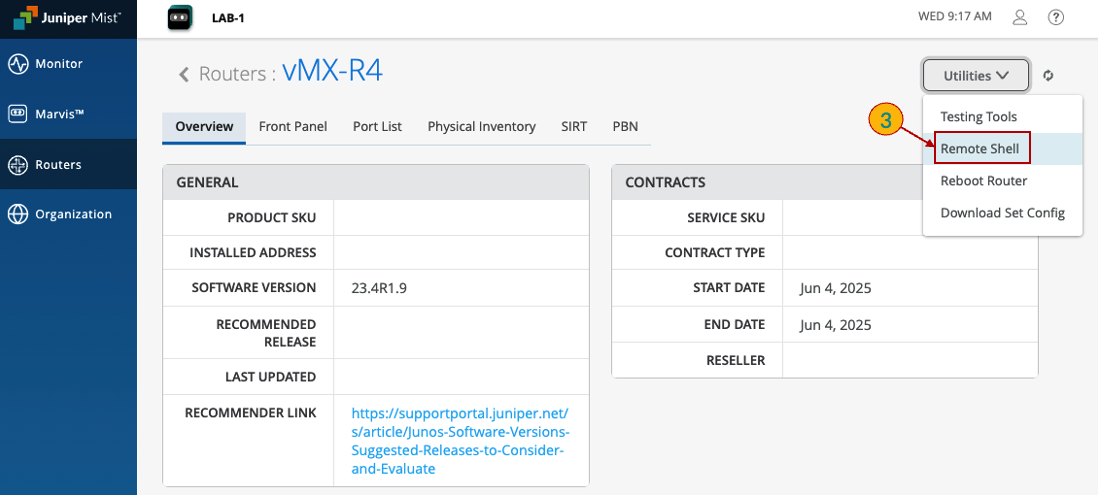Open the Monitor section icon
Image resolution: width=1098 pixels, height=496 pixels.
(18, 64)
